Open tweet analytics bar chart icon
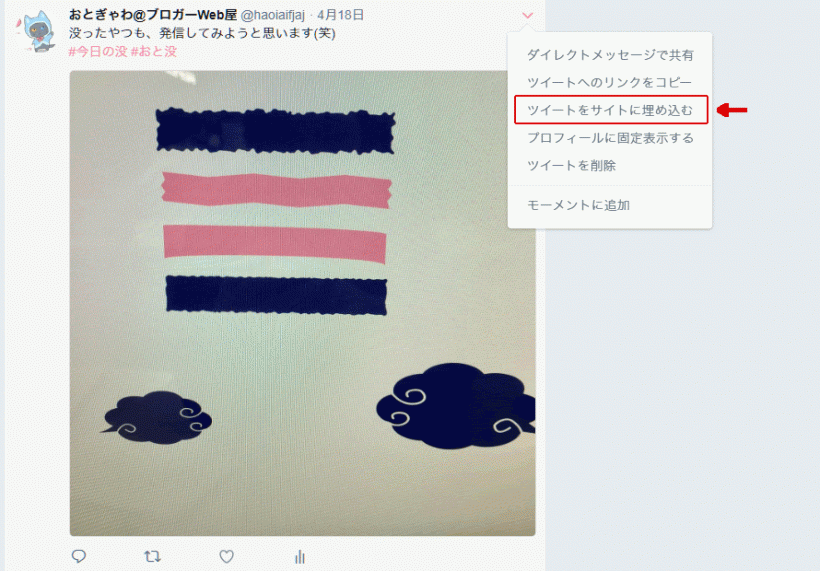The height and width of the screenshot is (571, 820). tap(300, 556)
